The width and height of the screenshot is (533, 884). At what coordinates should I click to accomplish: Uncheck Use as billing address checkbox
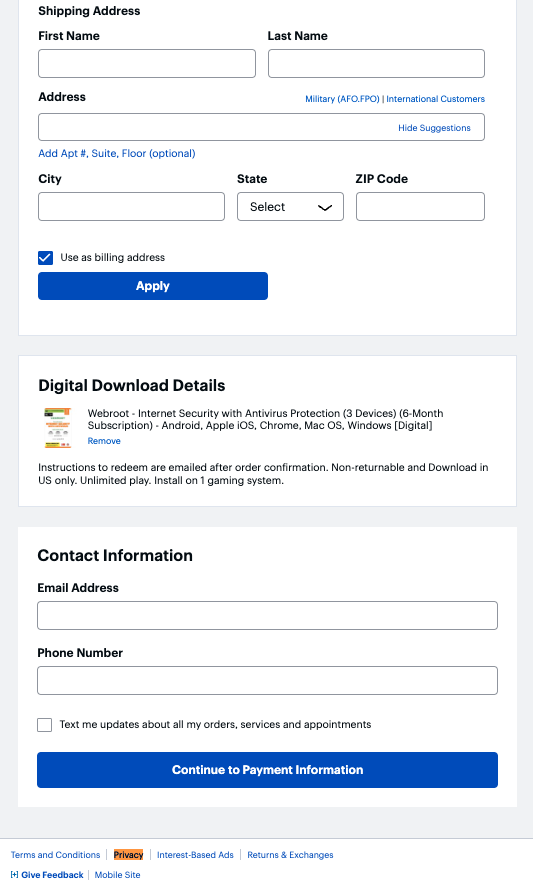[46, 258]
